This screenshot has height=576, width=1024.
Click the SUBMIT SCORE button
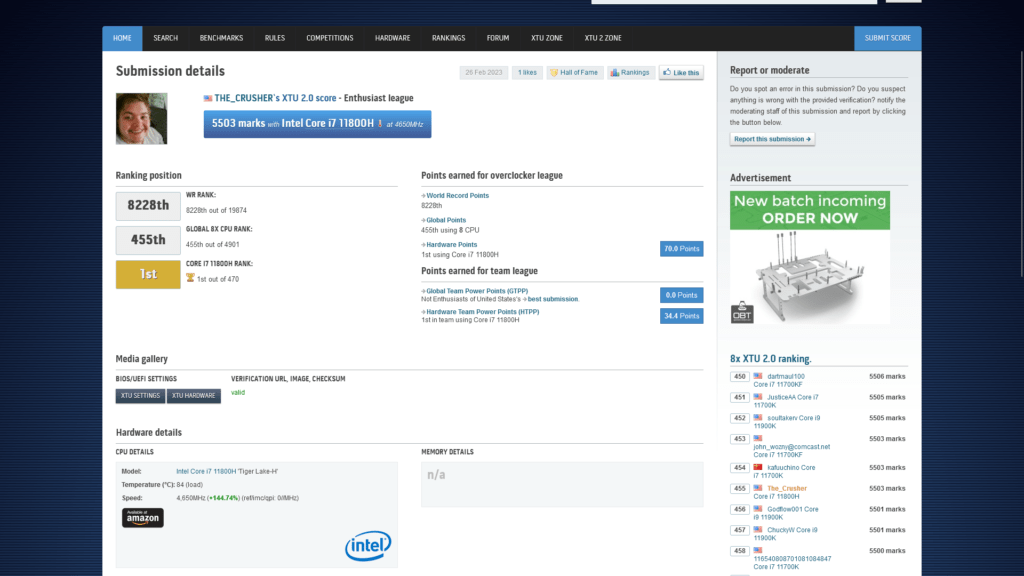[888, 39]
